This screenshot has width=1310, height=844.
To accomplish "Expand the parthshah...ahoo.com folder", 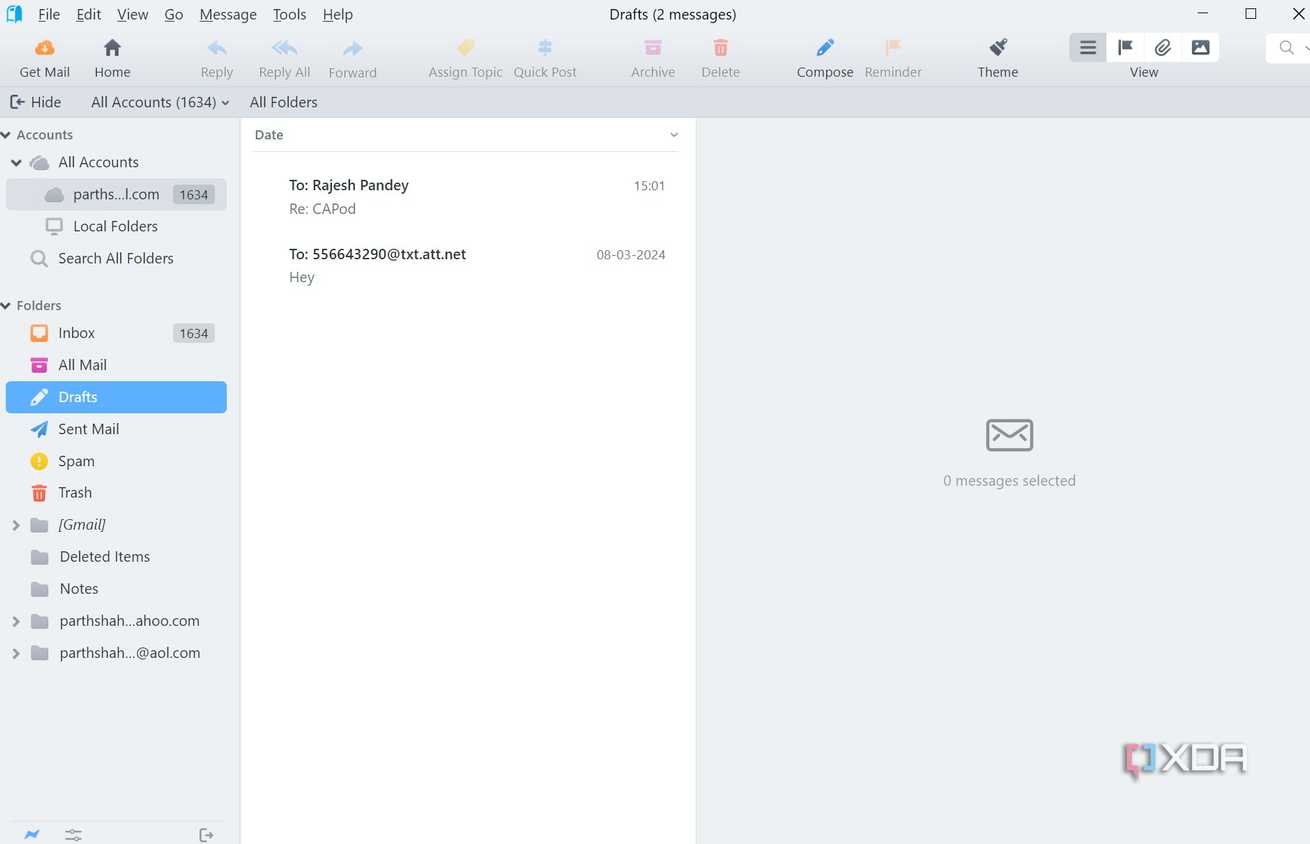I will 15,621.
